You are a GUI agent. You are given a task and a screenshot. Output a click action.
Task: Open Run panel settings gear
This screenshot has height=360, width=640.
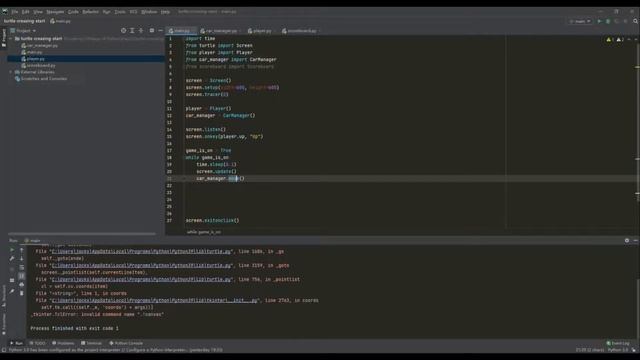(627, 241)
